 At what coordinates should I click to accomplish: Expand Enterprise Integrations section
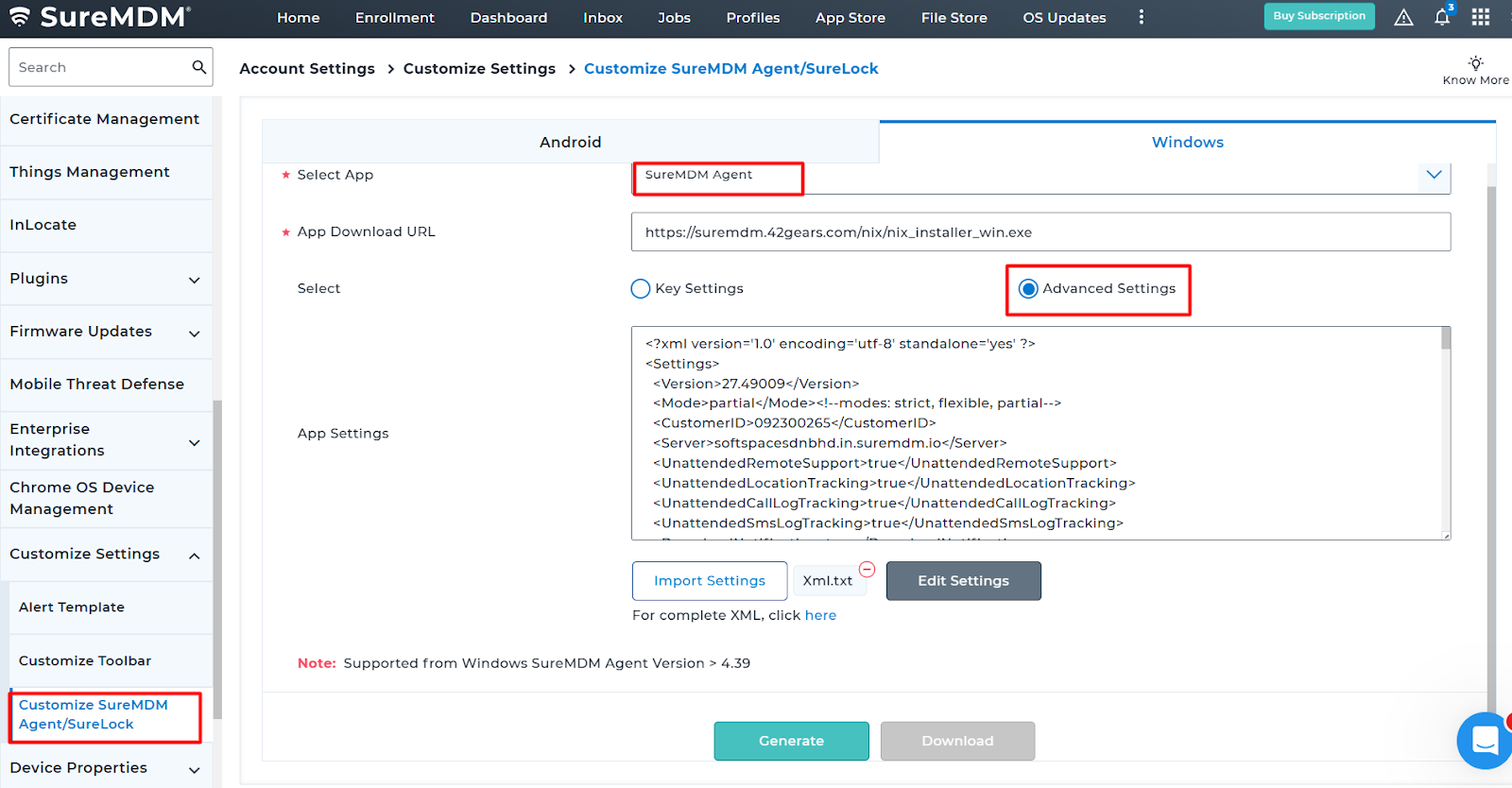coord(195,443)
